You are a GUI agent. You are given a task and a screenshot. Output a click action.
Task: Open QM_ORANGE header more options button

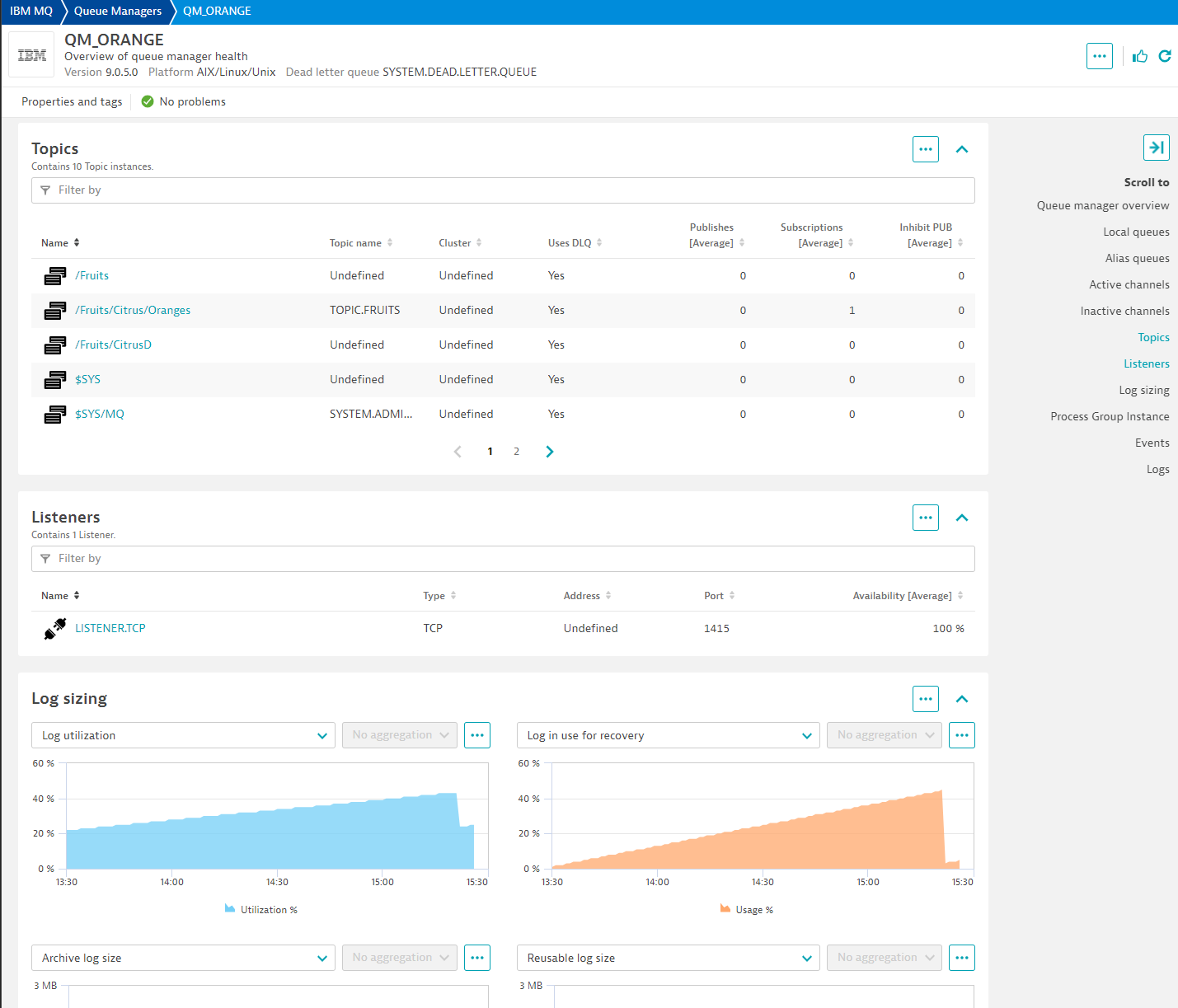tap(1099, 56)
